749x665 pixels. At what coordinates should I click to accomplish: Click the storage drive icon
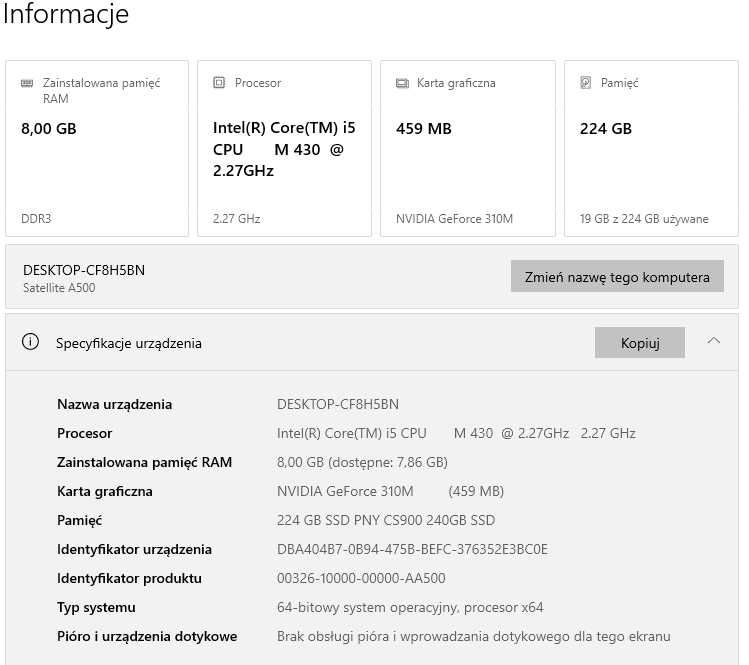tap(585, 83)
